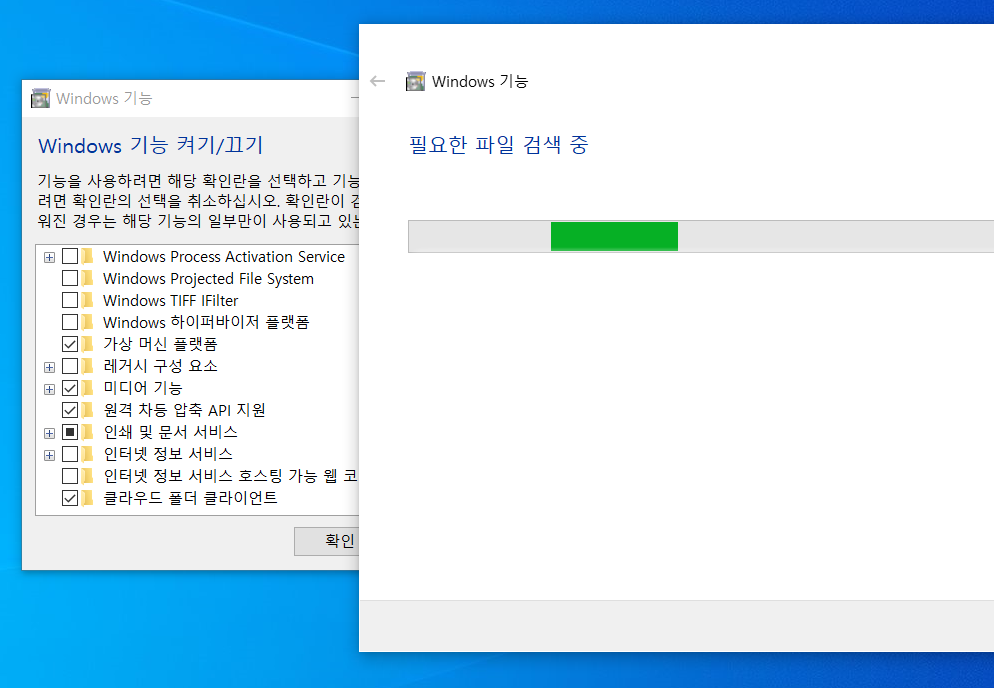This screenshot has height=688, width=994.
Task: Click folder icon next to Windows Process Activation Service
Action: 87,256
